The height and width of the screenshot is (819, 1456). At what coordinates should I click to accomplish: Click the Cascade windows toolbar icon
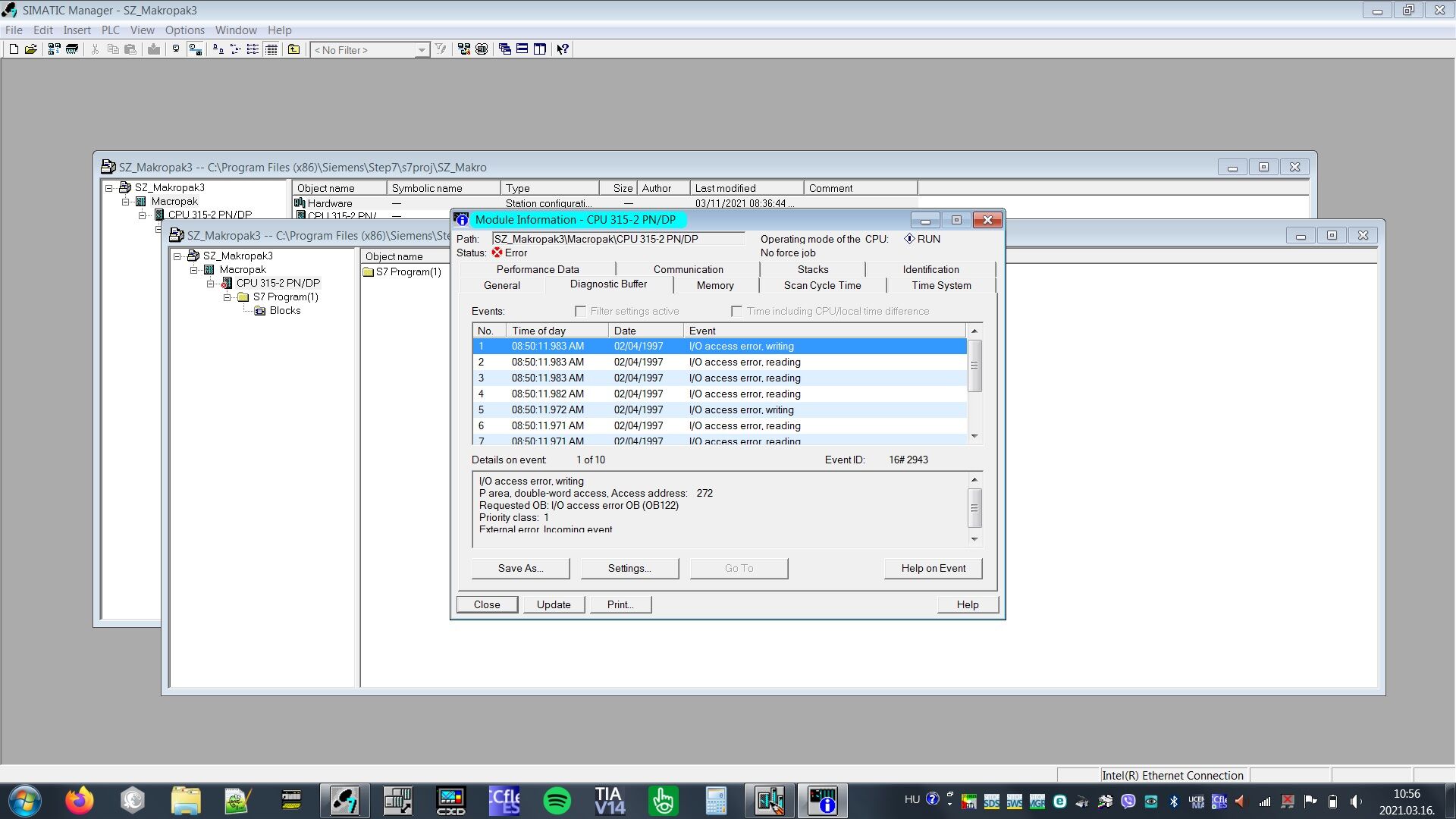coord(505,49)
